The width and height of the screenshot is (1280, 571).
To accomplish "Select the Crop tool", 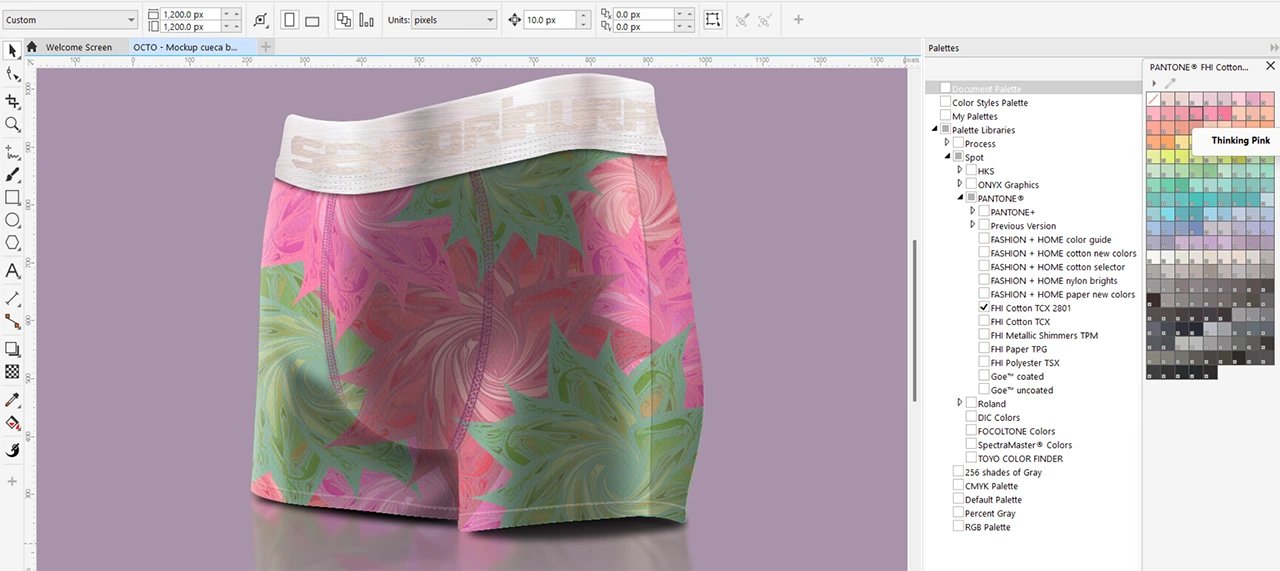I will click(12, 101).
